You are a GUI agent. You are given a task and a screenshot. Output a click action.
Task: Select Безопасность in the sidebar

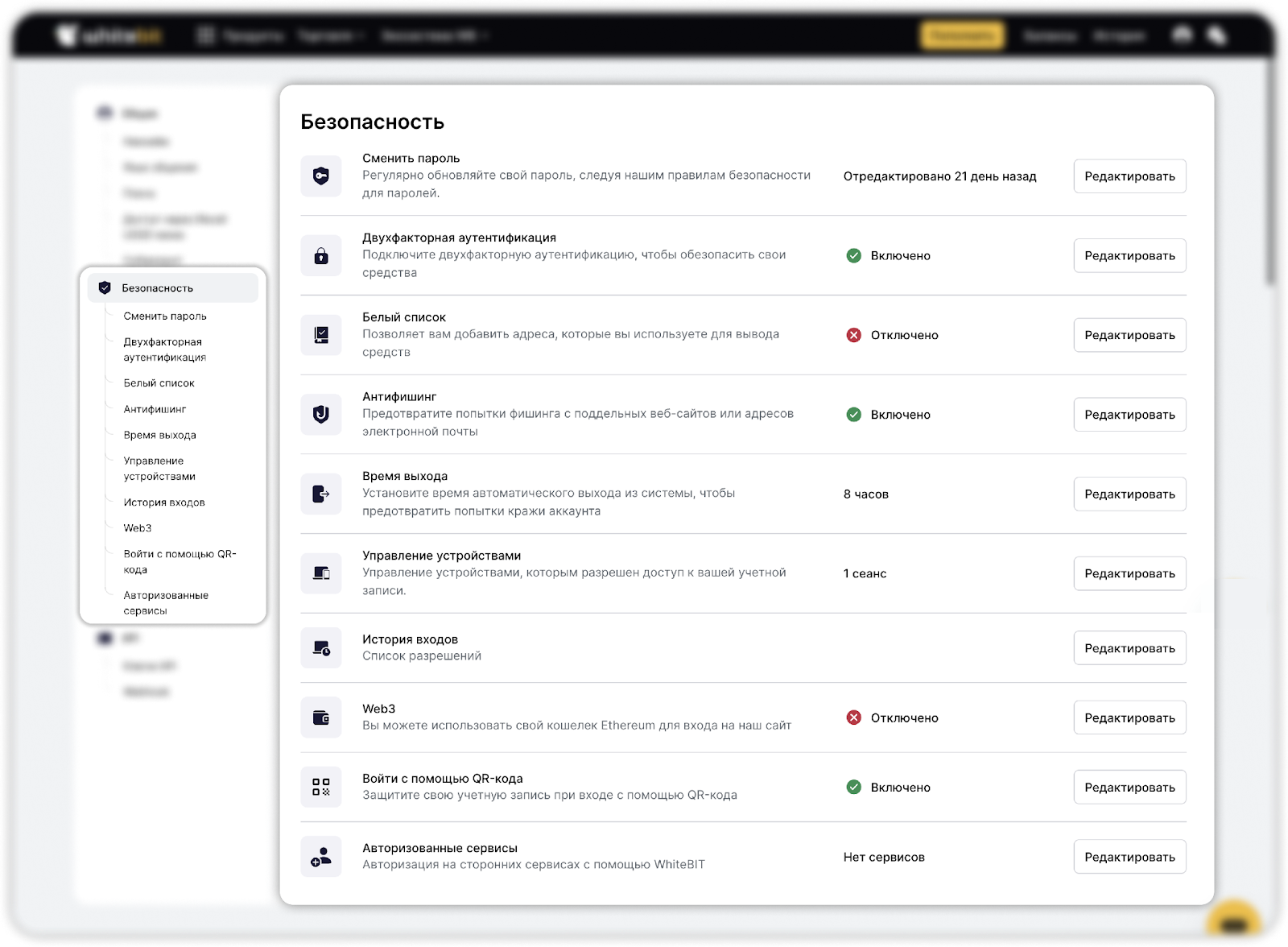(x=158, y=288)
